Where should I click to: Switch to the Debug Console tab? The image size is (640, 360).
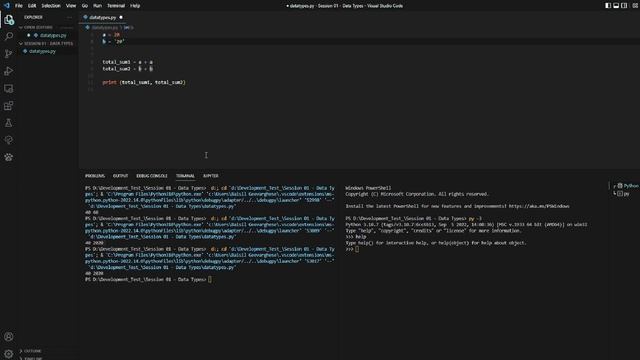(152, 176)
